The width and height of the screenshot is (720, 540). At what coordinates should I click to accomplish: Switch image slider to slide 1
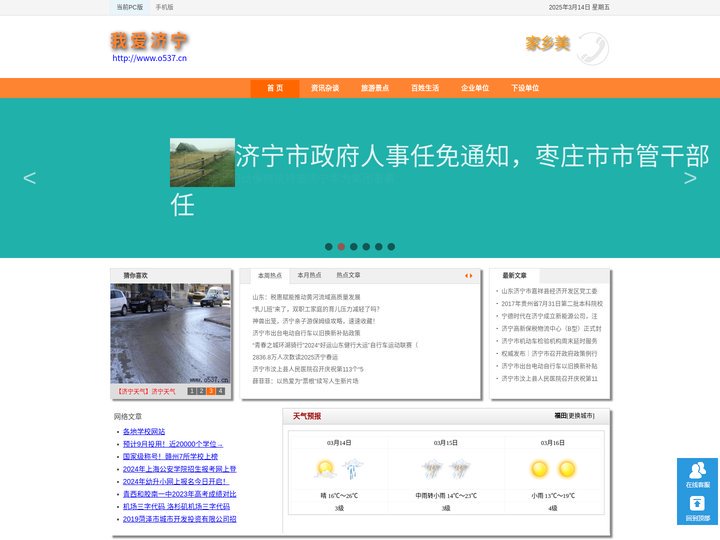tap(191, 391)
